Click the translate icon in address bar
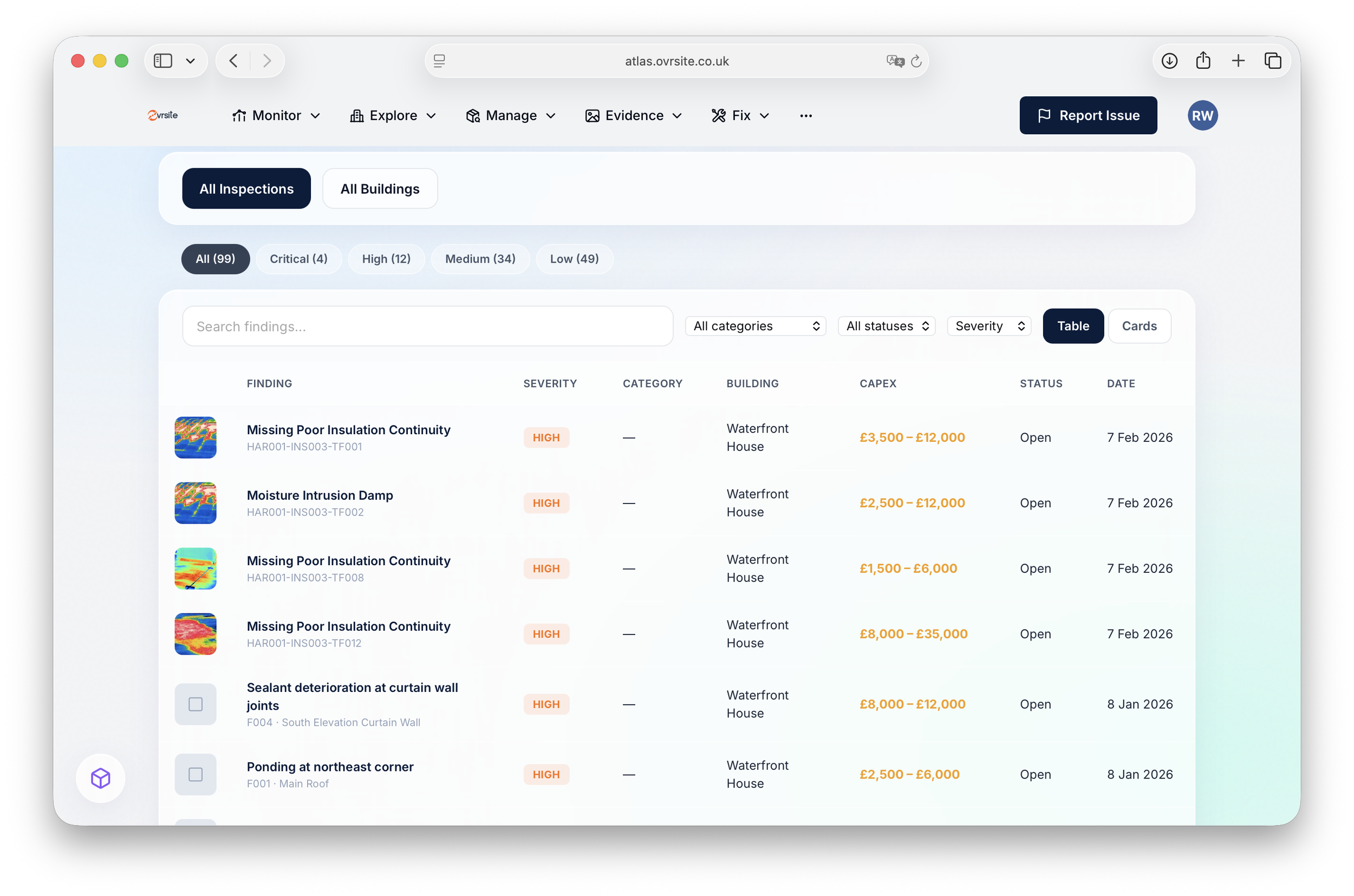1354x896 pixels. click(895, 61)
